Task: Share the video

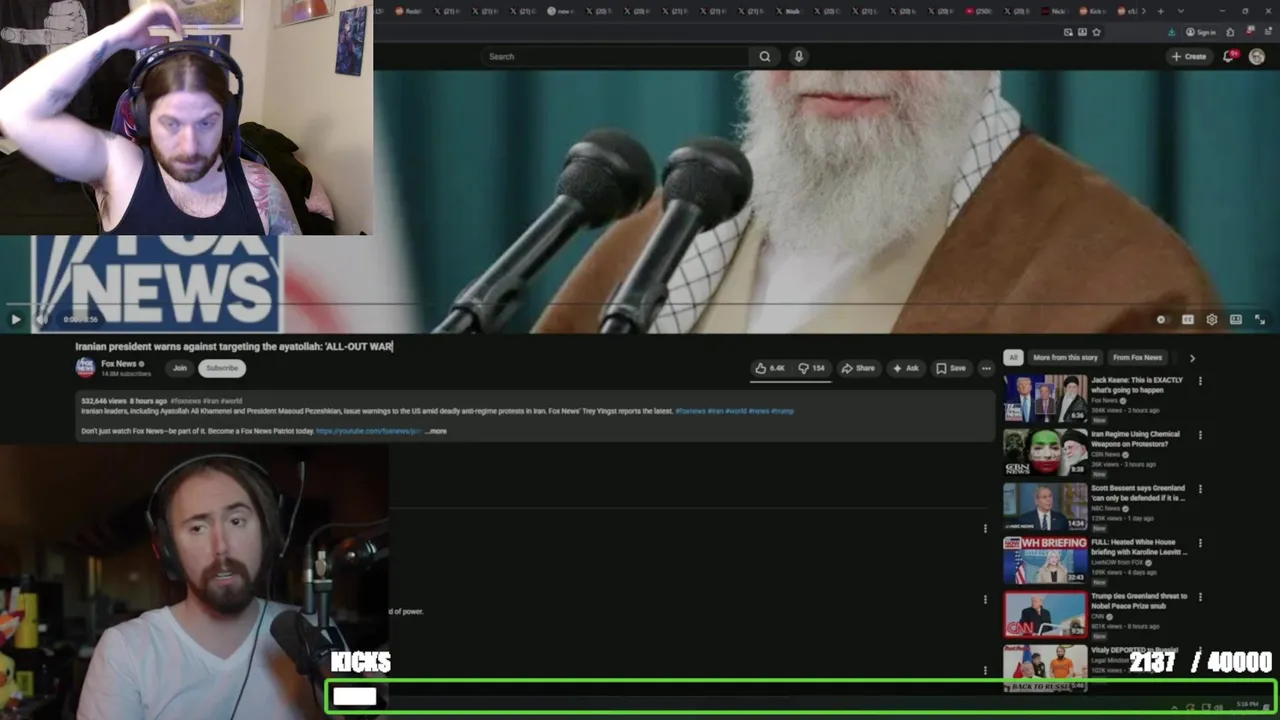Action: (x=858, y=368)
